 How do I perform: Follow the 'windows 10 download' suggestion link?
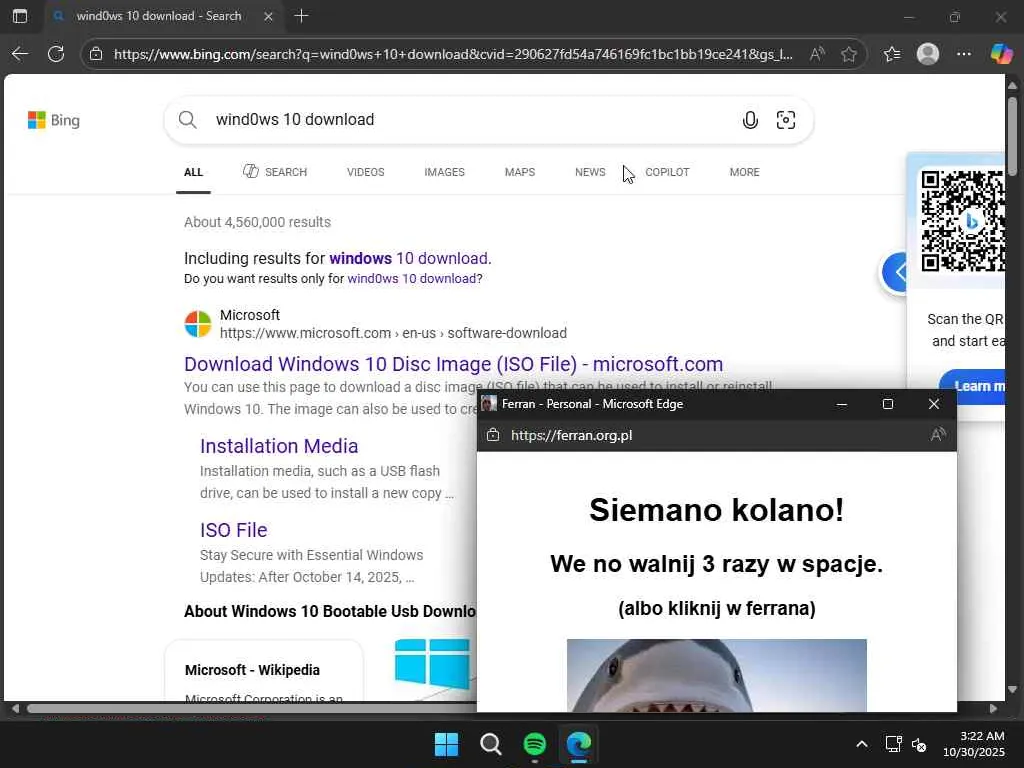(x=410, y=259)
